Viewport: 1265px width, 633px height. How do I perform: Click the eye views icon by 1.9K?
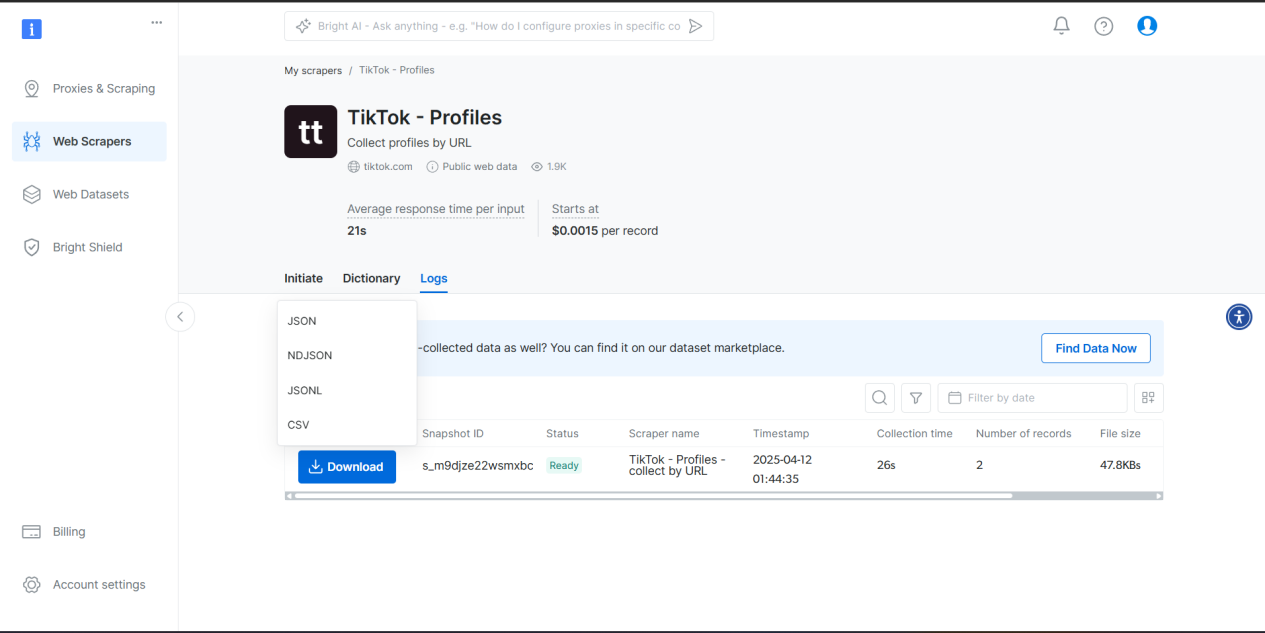tap(537, 167)
